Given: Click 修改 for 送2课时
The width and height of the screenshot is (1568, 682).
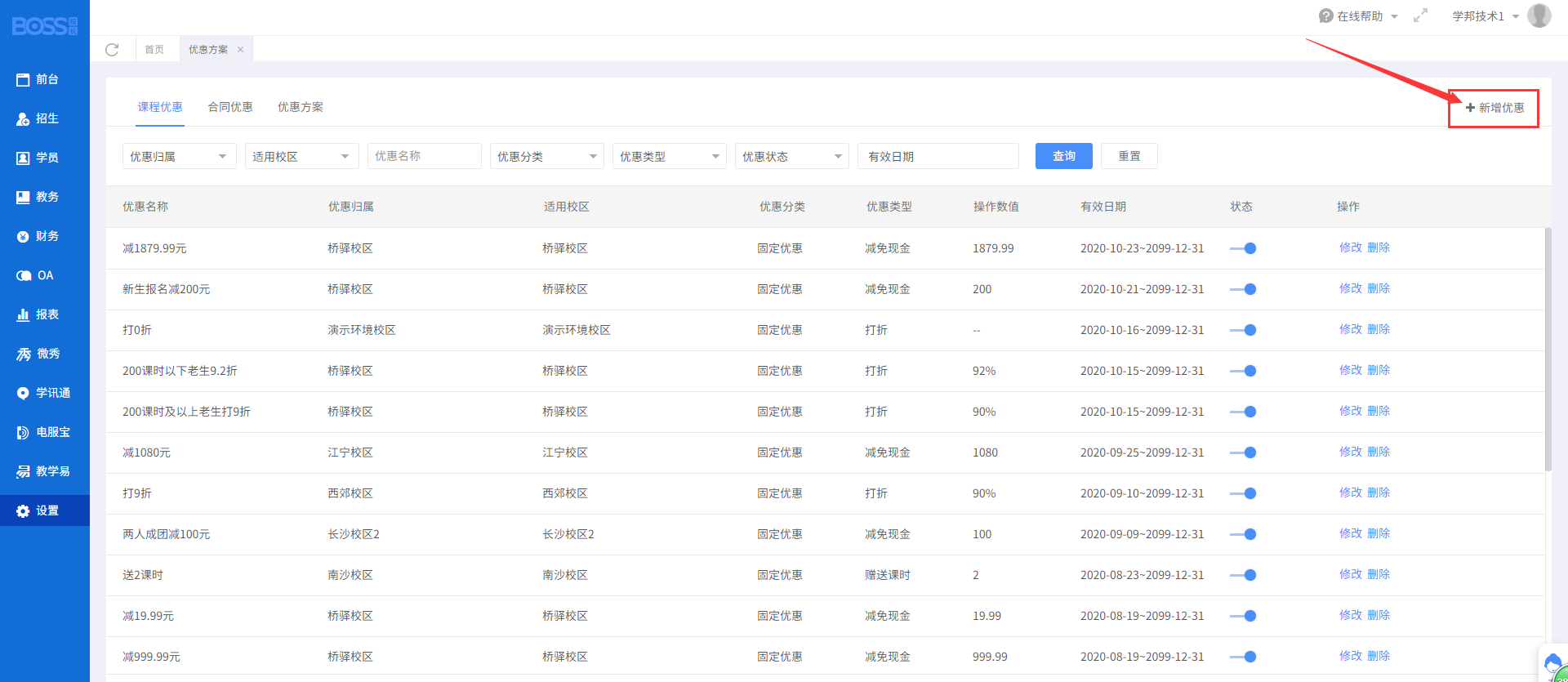Looking at the screenshot, I should (1351, 574).
